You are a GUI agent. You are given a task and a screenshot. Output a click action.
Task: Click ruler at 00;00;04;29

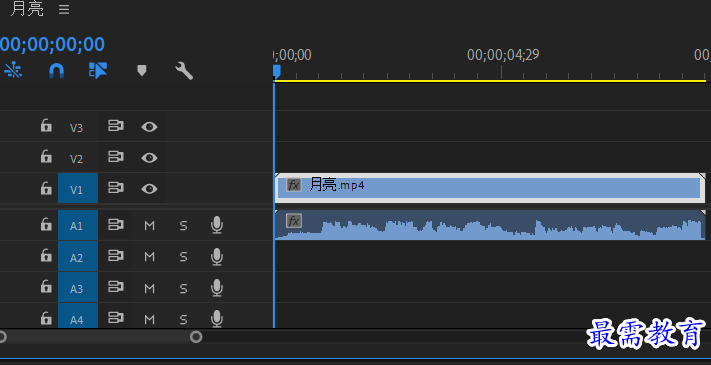click(502, 55)
